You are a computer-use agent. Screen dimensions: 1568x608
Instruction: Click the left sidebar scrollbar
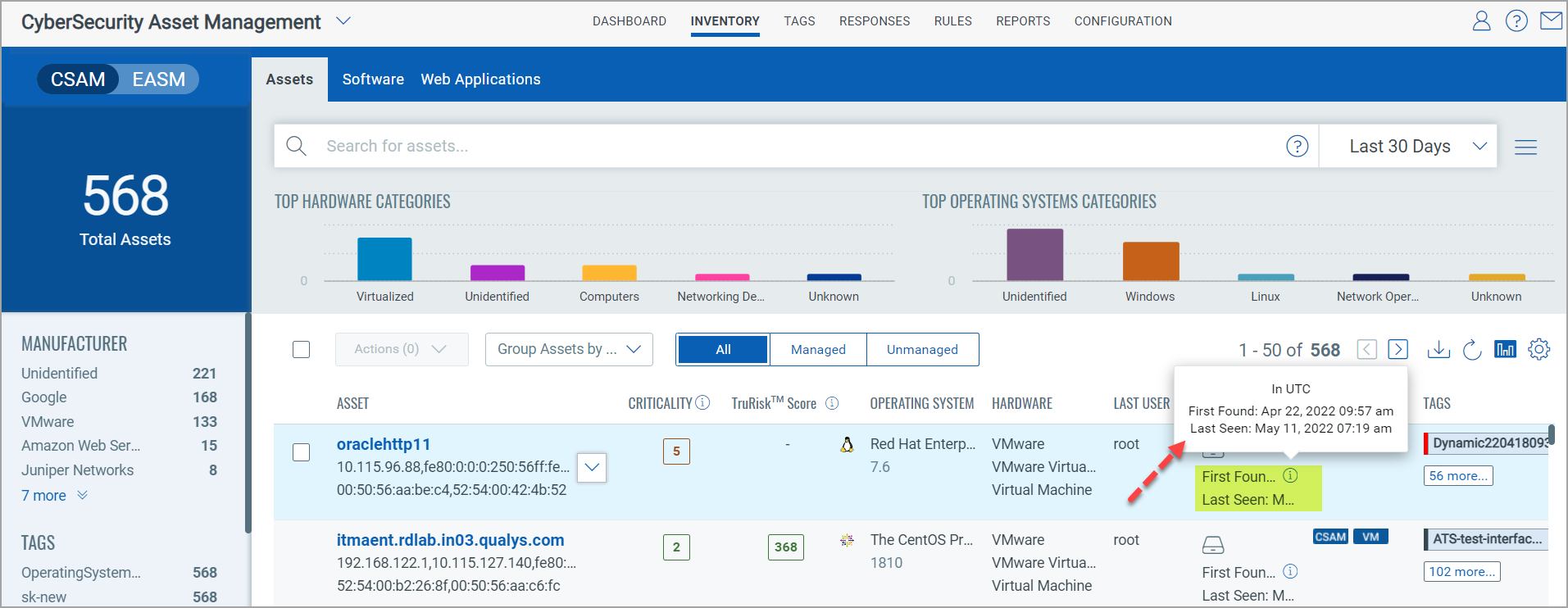point(247,423)
